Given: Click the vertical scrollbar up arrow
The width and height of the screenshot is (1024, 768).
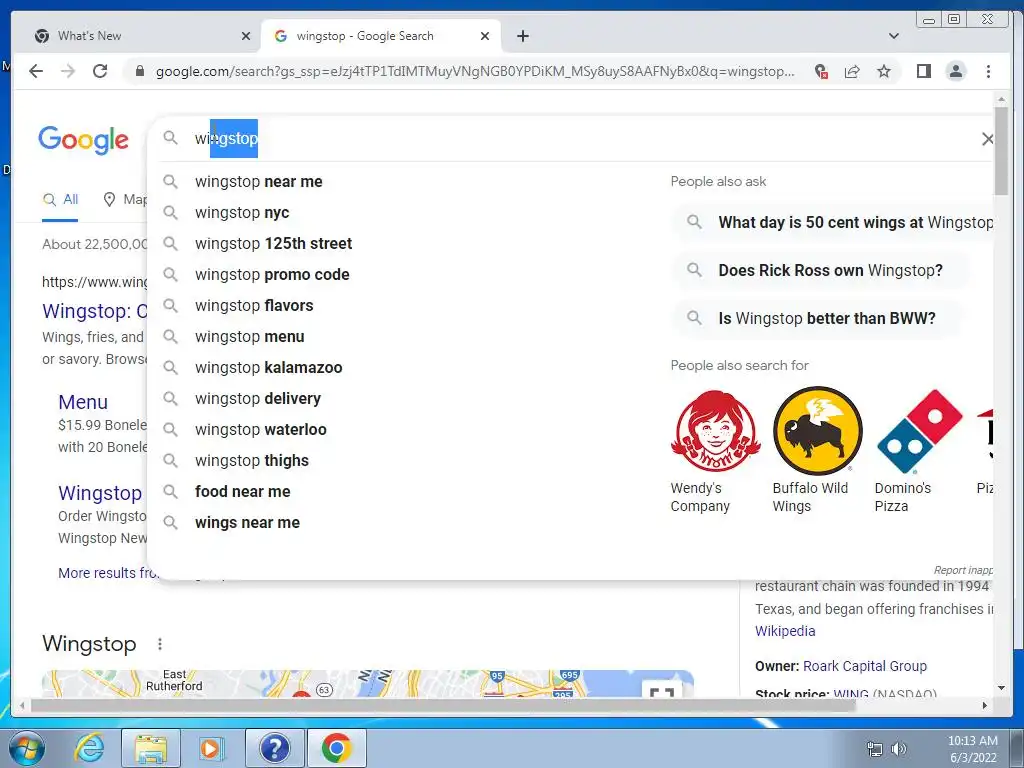Looking at the screenshot, I should point(1001,99).
